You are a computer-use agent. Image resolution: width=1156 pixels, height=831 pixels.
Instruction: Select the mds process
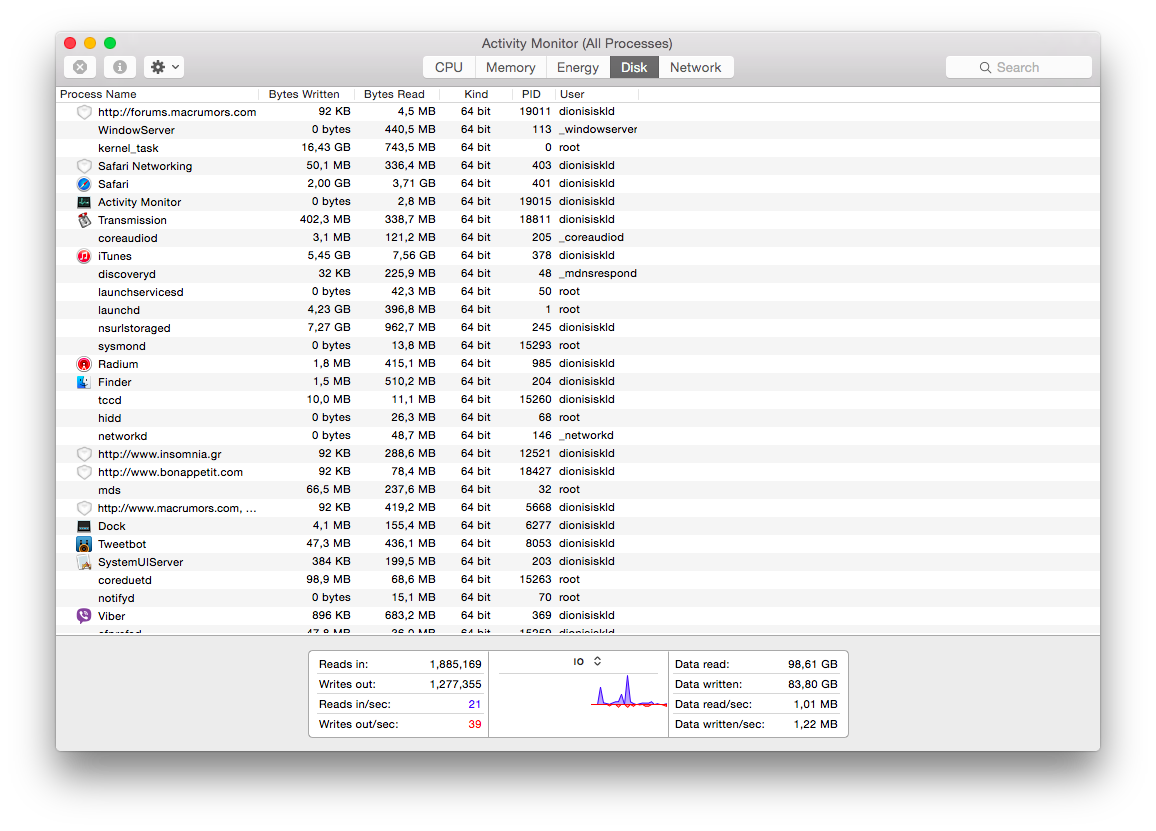pos(577,490)
